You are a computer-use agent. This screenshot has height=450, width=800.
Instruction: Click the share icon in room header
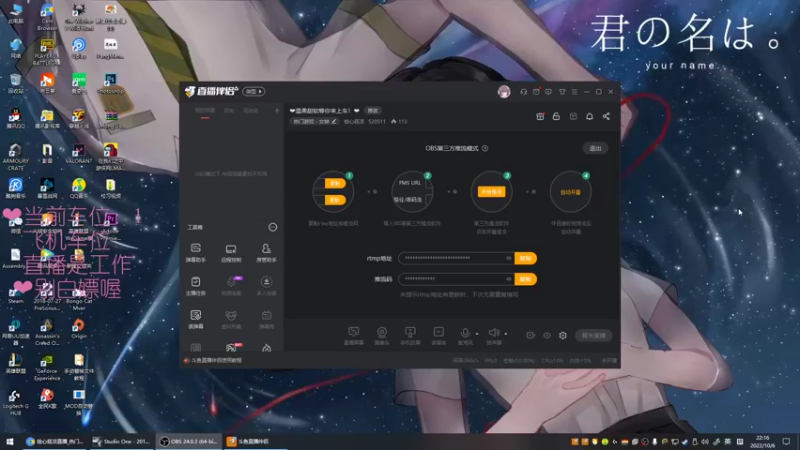tap(606, 116)
